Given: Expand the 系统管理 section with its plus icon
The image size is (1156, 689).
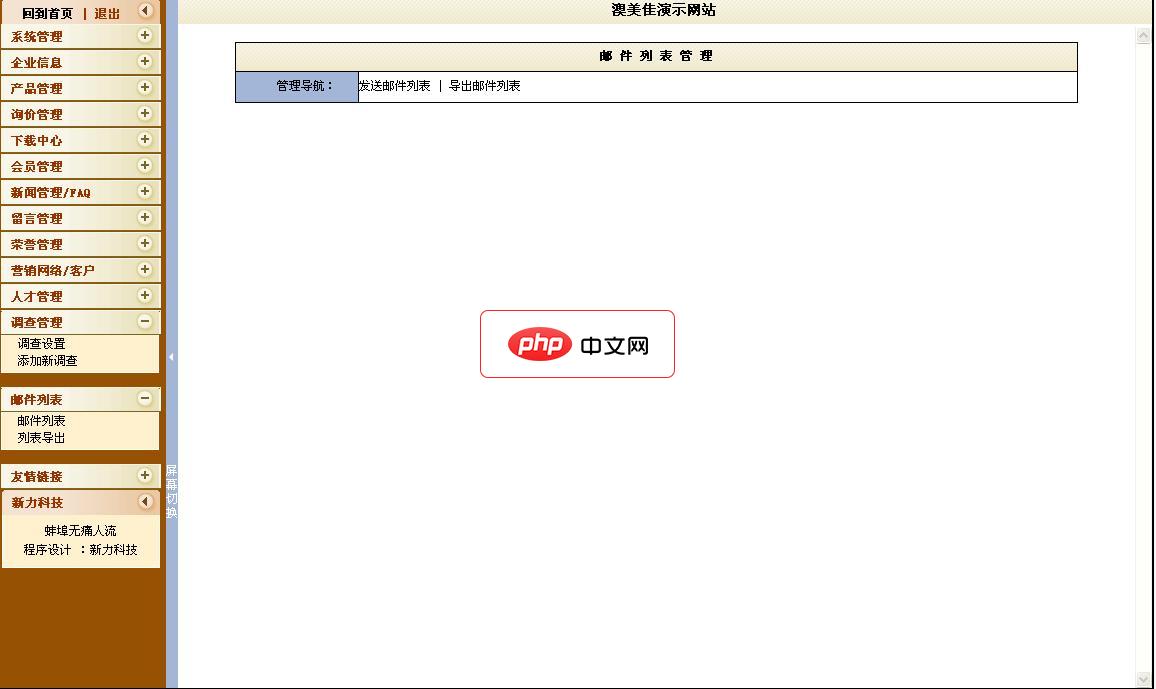Looking at the screenshot, I should [147, 36].
